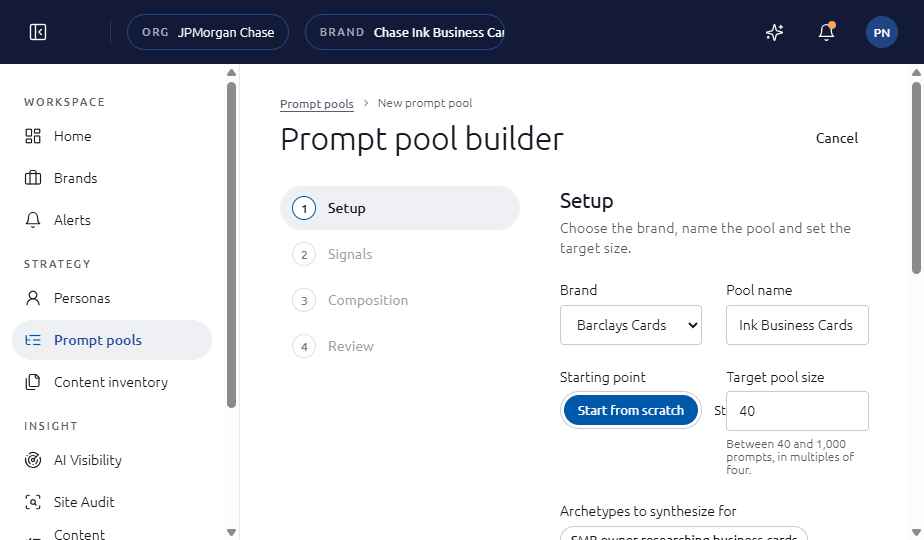Select the Prompt pools sidebar item

coord(112,340)
